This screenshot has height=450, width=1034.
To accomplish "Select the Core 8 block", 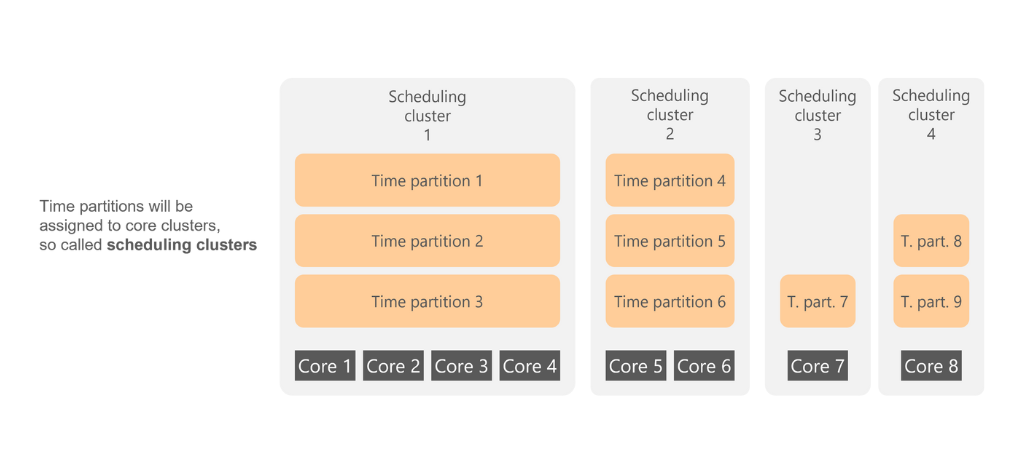I will pyautogui.click(x=931, y=366).
